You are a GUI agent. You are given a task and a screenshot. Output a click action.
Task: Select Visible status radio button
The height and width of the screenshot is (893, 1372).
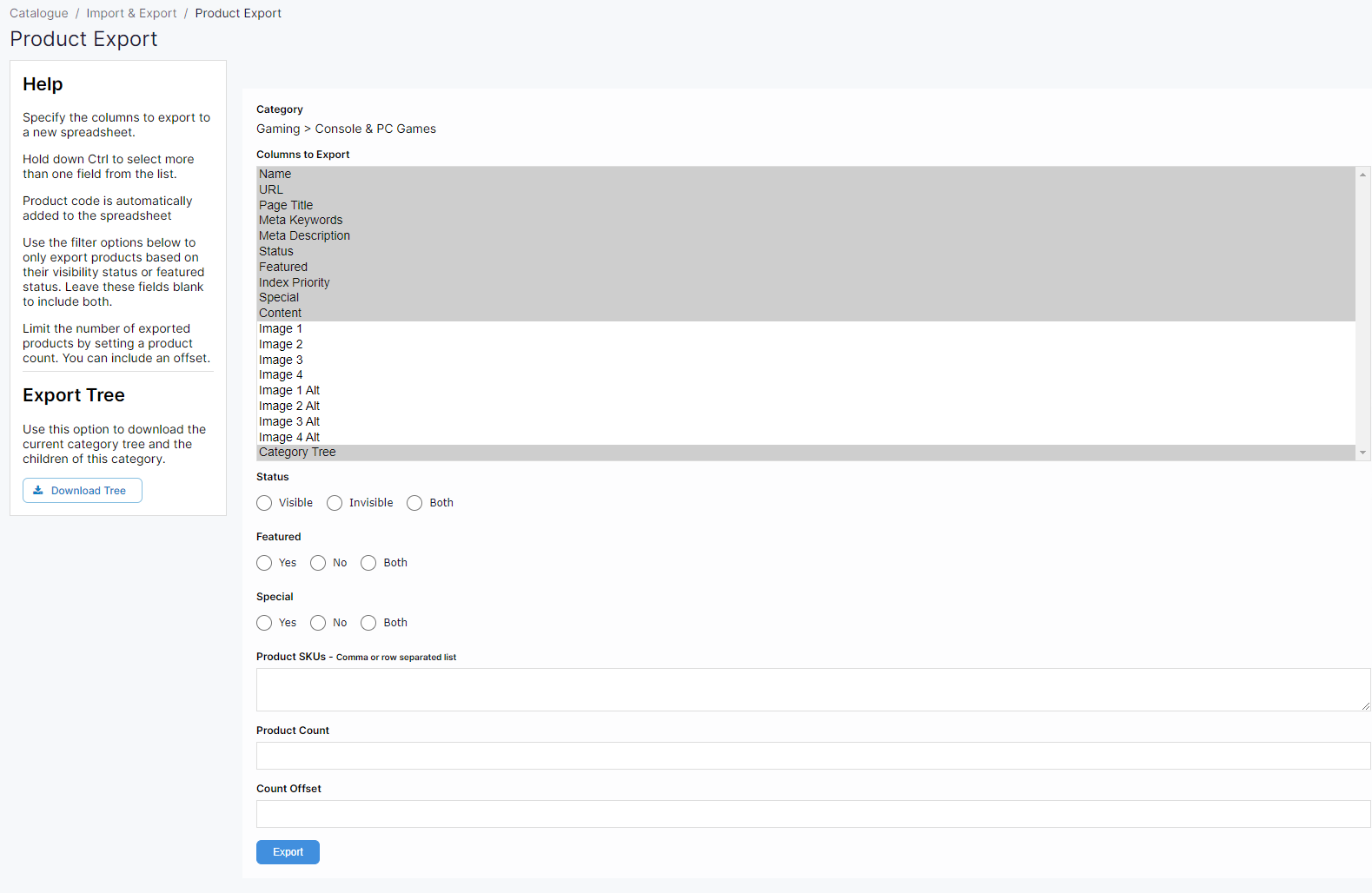pyautogui.click(x=265, y=503)
